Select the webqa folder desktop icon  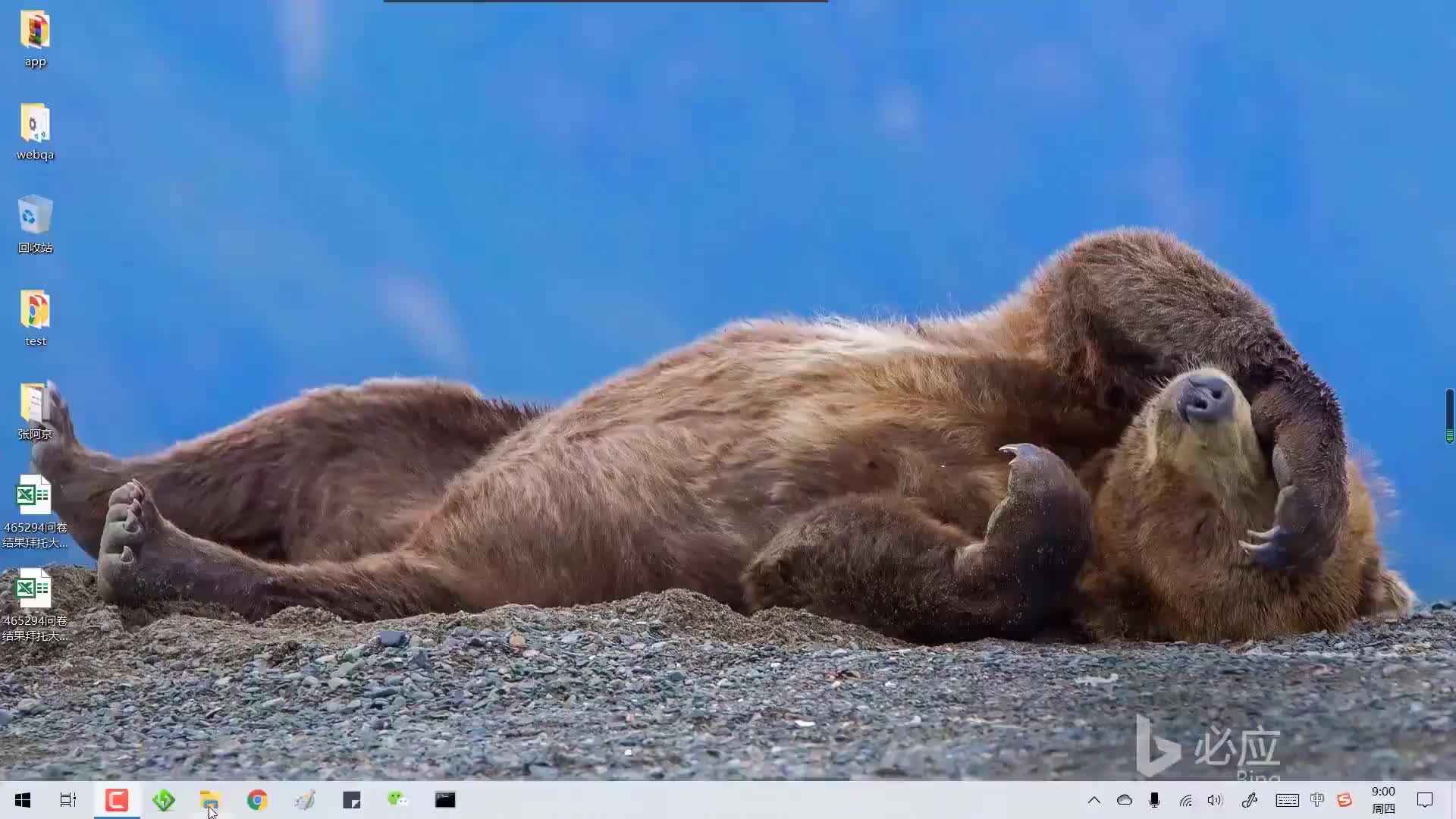pyautogui.click(x=35, y=132)
